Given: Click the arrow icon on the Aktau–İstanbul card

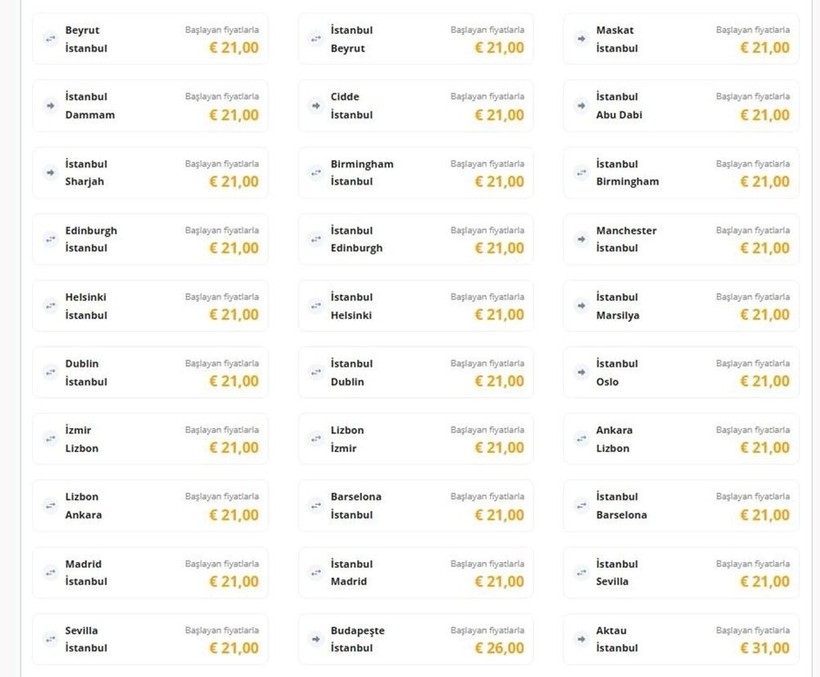Looking at the screenshot, I should [581, 639].
